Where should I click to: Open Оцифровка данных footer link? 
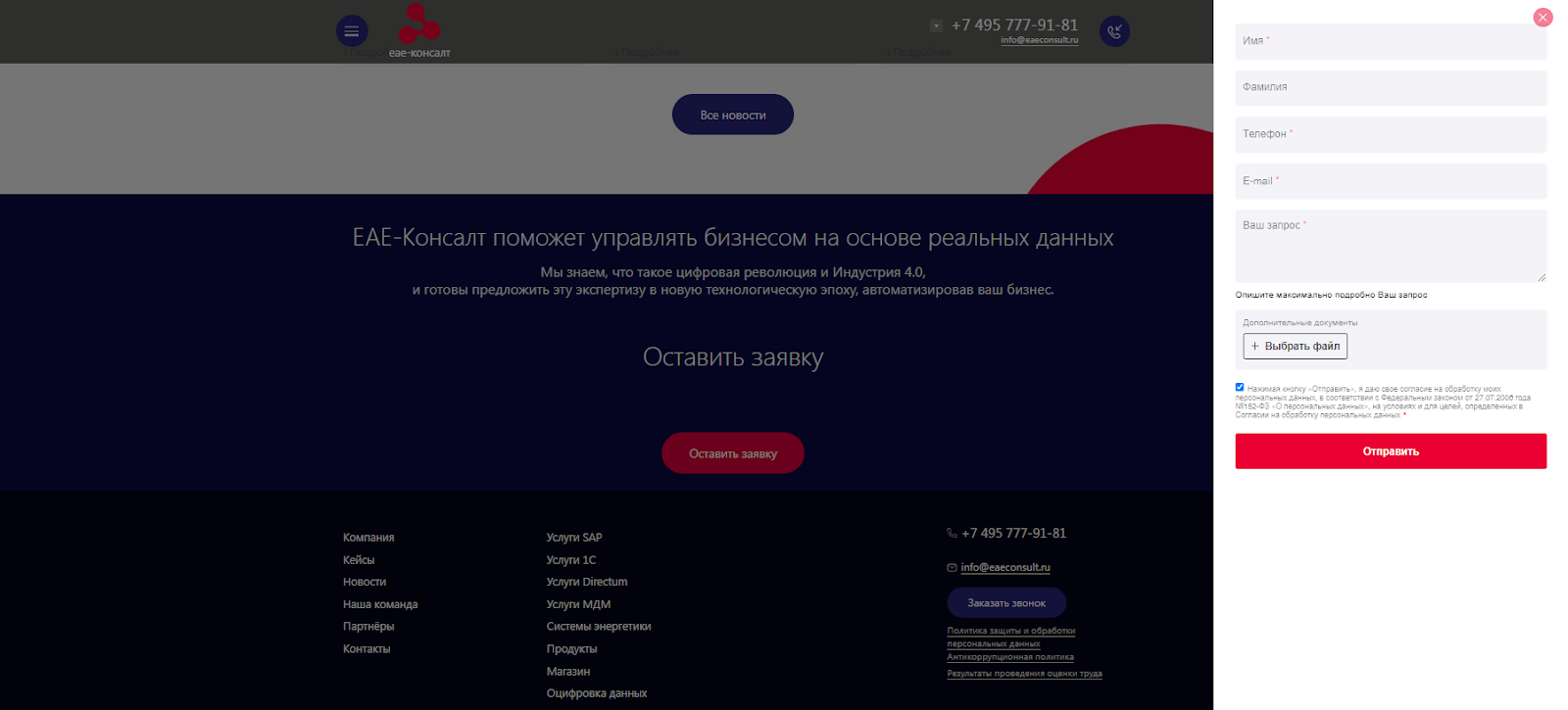597,693
